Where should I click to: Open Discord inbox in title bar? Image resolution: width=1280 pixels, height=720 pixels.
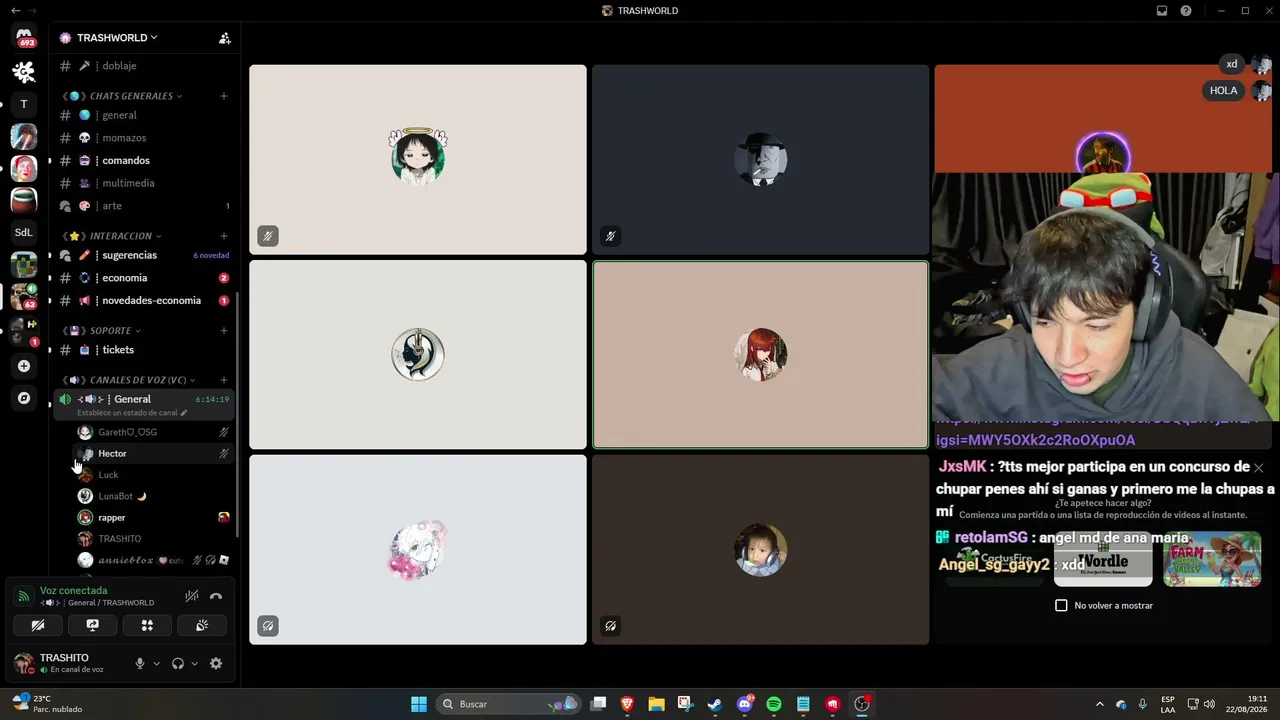pos(1162,11)
